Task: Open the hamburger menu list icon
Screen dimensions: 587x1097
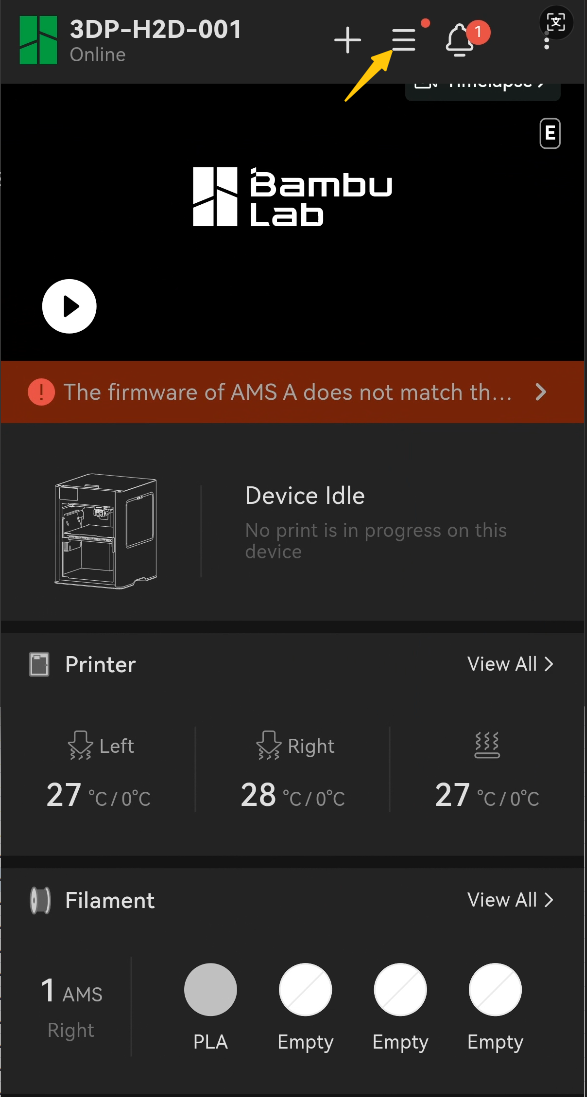Action: coord(404,41)
